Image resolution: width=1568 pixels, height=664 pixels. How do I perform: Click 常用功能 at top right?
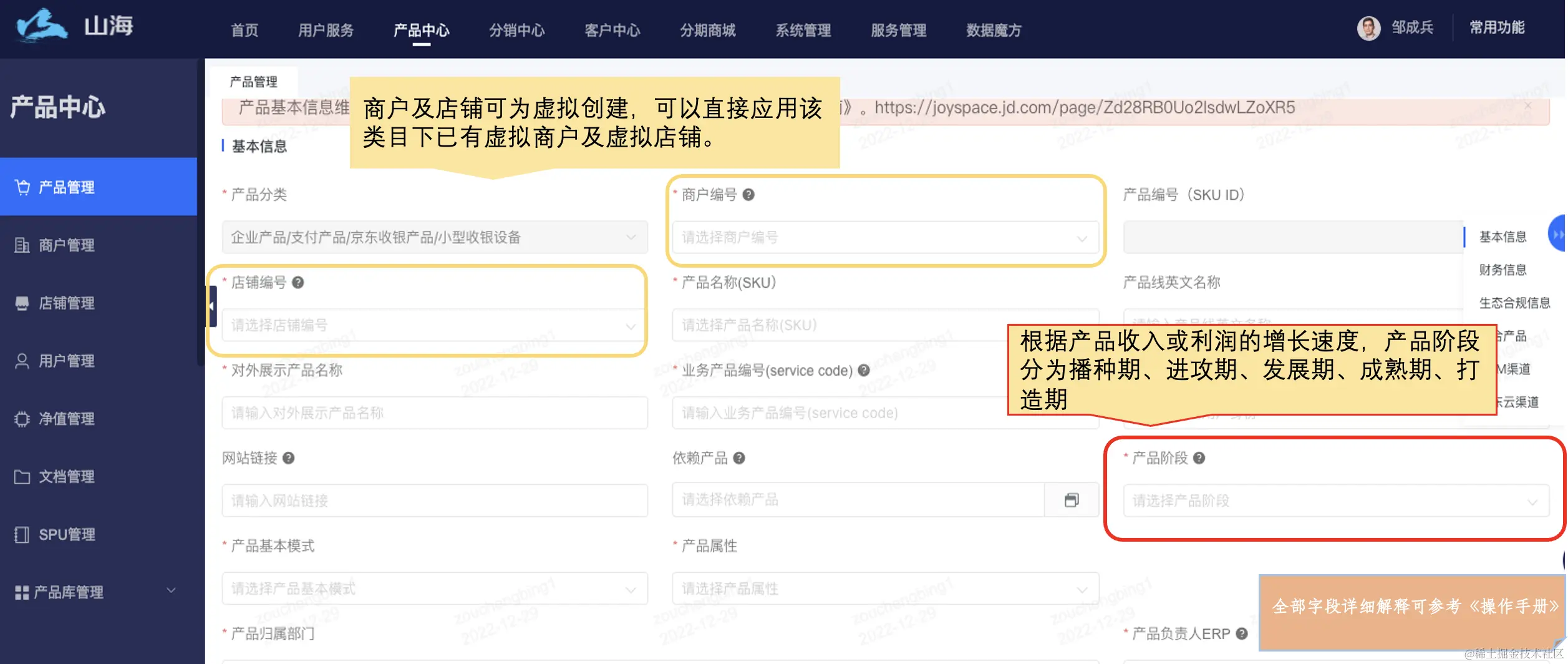click(x=1496, y=27)
